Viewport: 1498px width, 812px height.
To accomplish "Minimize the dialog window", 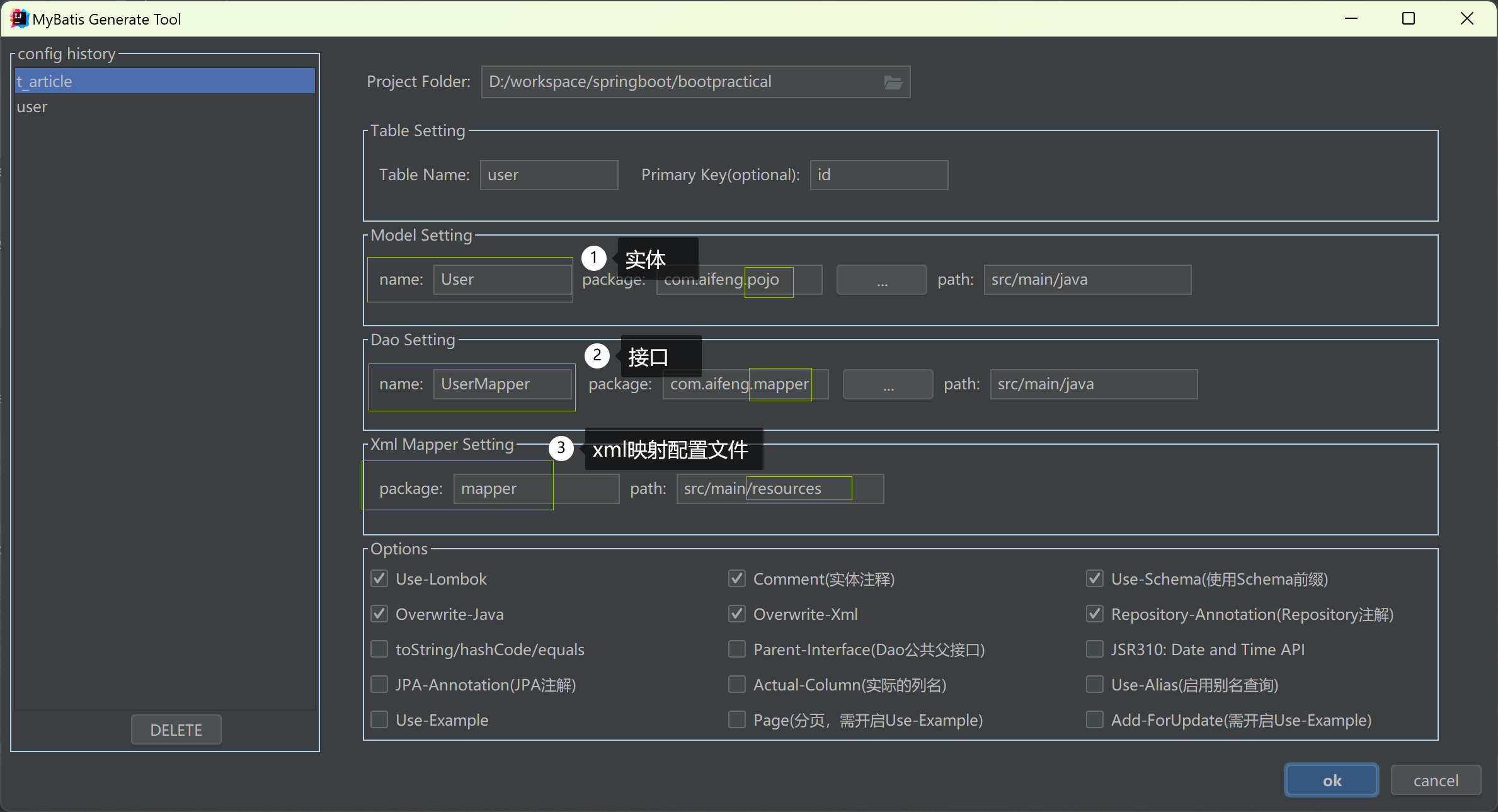I will (x=1351, y=19).
